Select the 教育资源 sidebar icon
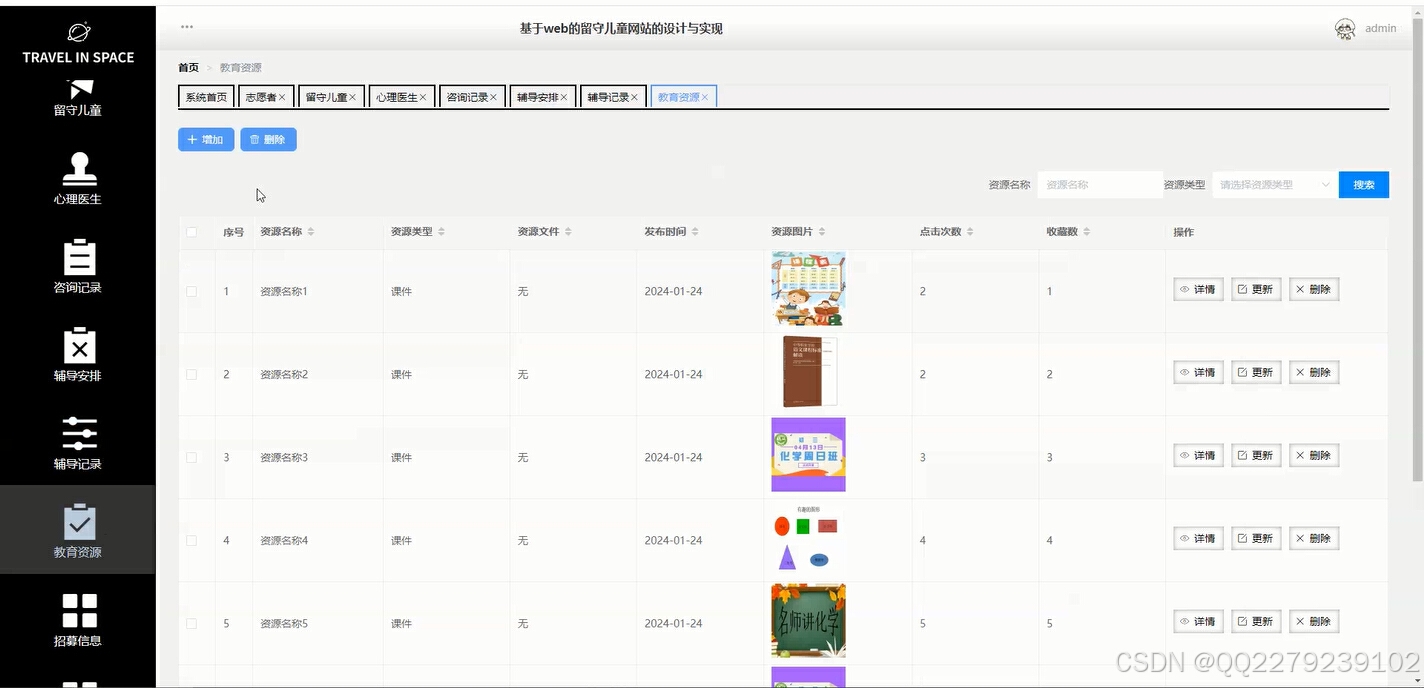This screenshot has height=688, width=1424. (79, 522)
